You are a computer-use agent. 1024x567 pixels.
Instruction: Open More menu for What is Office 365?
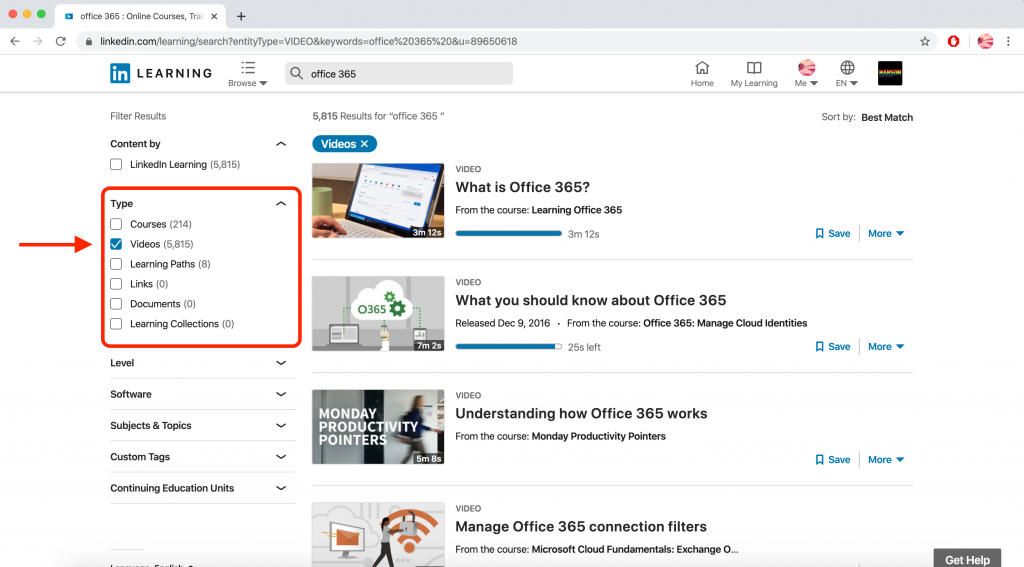pos(886,234)
